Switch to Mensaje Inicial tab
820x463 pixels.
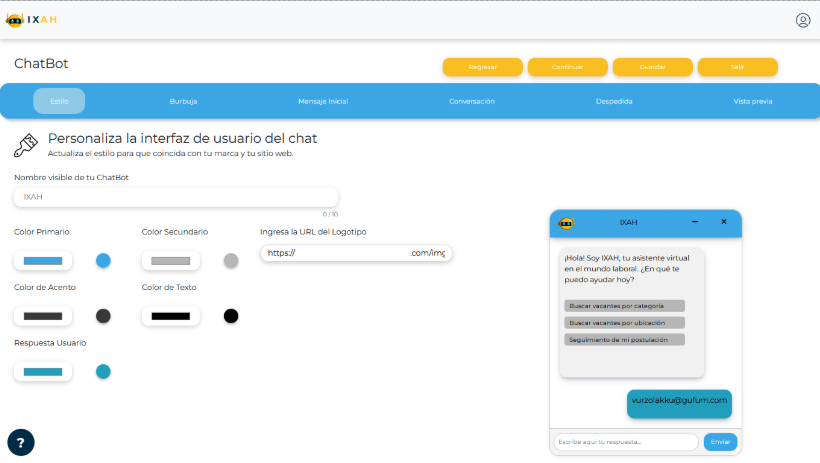(x=323, y=101)
